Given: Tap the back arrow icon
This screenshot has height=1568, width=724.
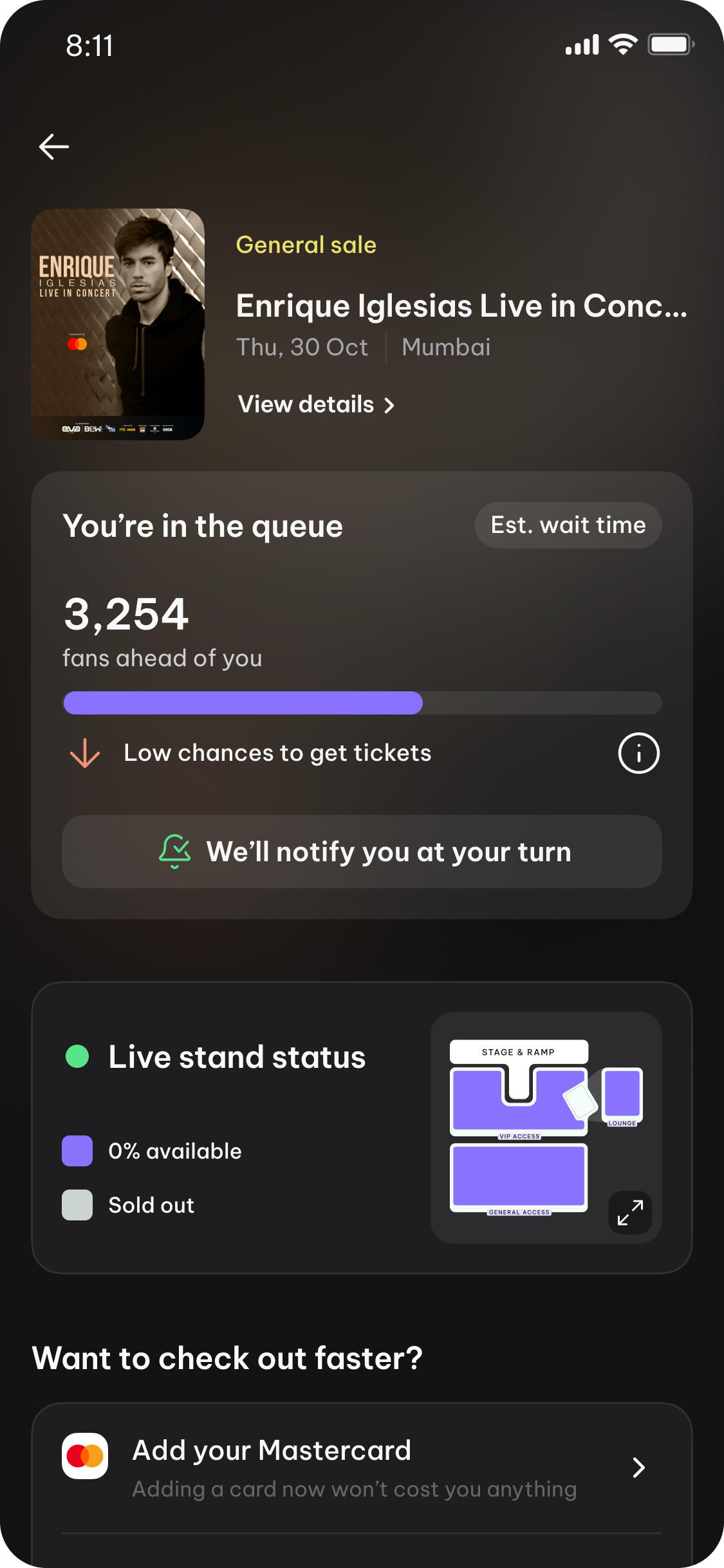Looking at the screenshot, I should click(54, 147).
